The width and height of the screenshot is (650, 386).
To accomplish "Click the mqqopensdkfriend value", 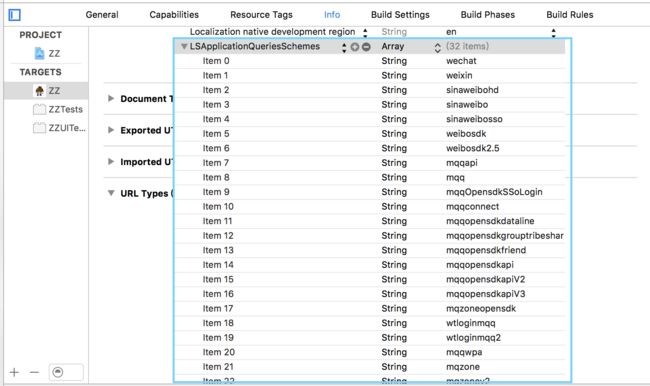I will click(x=486, y=250).
